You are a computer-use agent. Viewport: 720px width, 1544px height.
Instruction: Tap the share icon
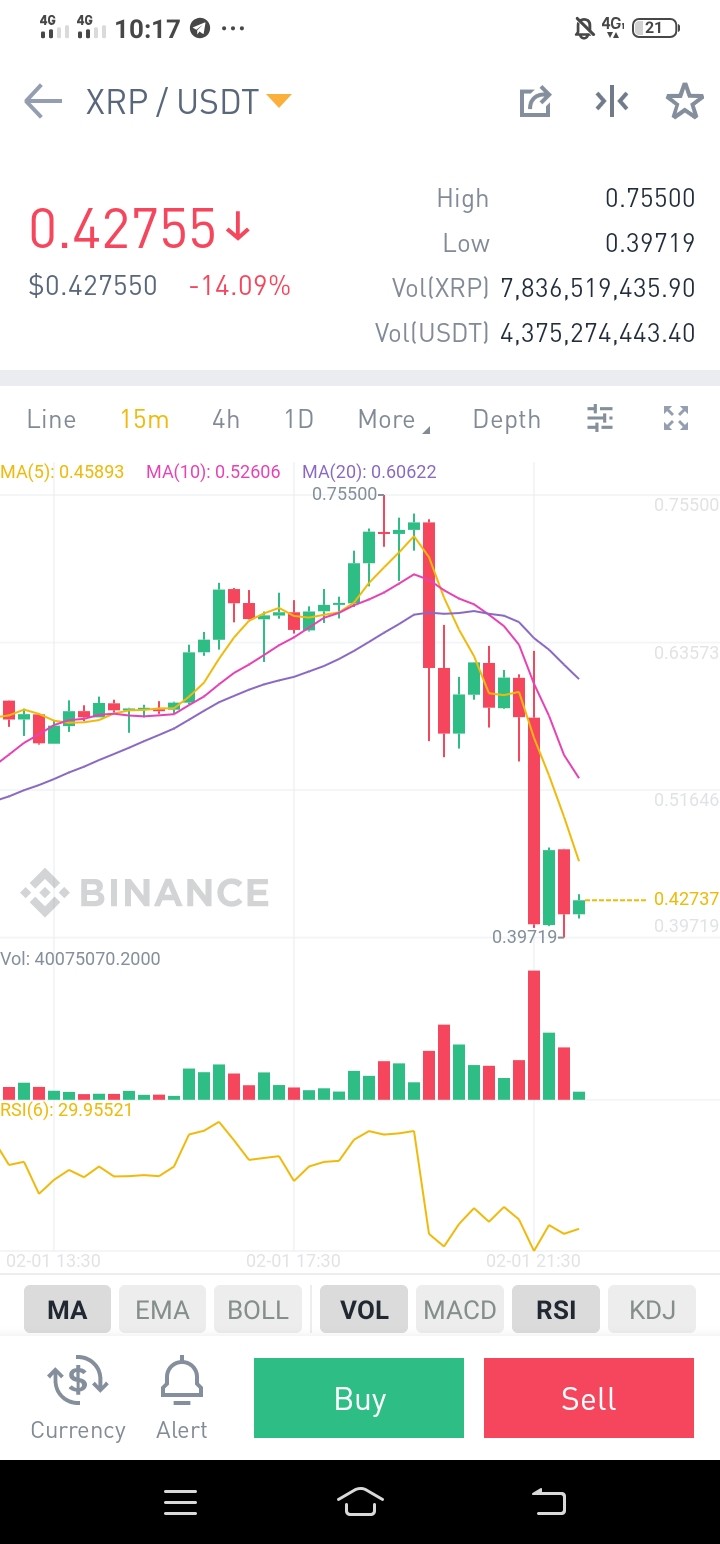(x=535, y=101)
